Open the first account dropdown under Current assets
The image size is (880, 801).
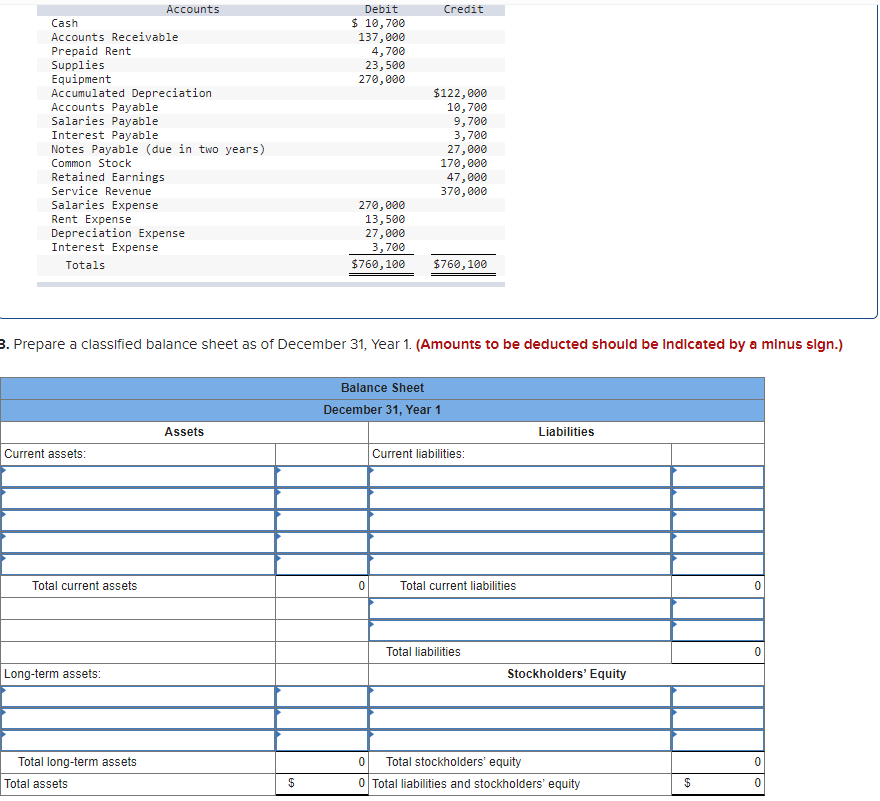[138, 477]
